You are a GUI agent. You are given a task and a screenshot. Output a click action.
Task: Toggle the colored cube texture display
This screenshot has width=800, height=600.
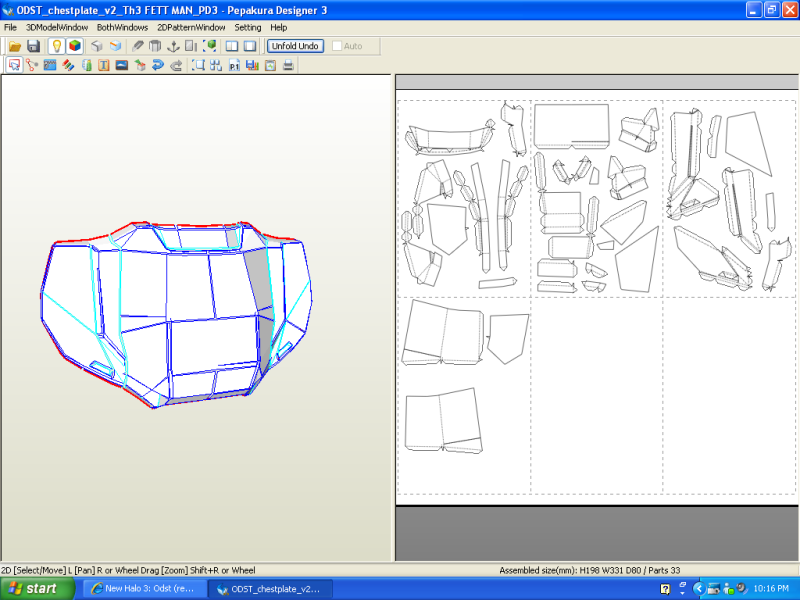75,46
